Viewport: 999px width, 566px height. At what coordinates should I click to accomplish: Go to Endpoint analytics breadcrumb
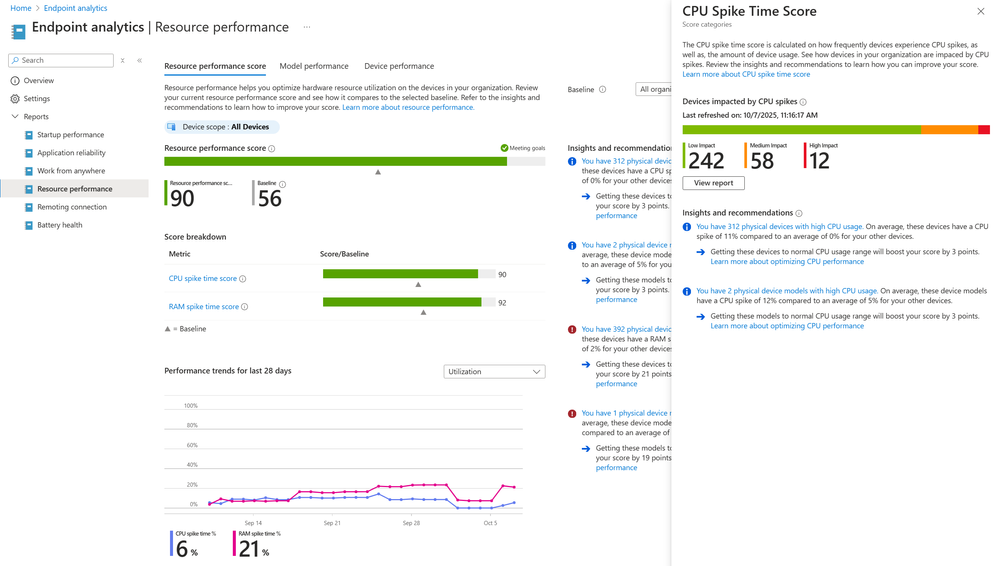(75, 8)
